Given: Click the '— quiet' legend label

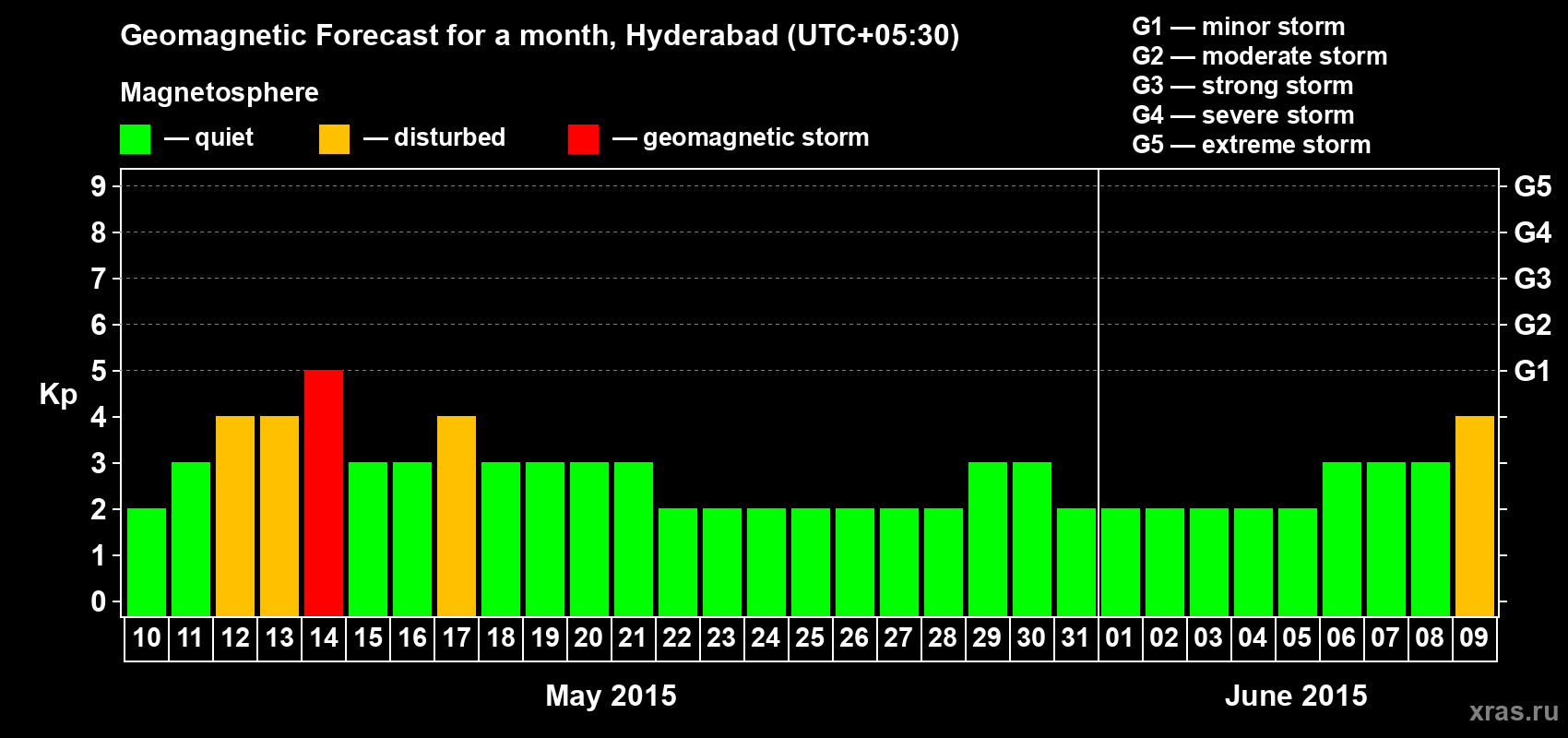Looking at the screenshot, I should (x=208, y=137).
